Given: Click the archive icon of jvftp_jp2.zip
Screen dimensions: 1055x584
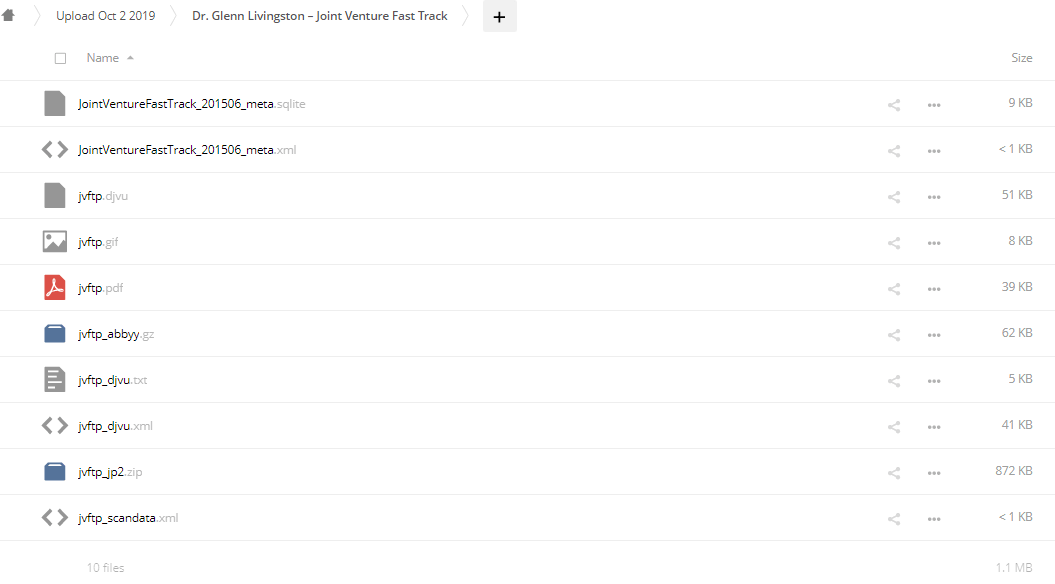Looking at the screenshot, I should 54,472.
